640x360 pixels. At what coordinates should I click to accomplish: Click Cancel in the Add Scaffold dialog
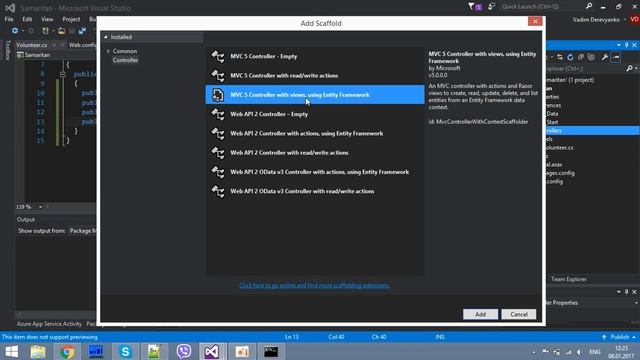click(519, 314)
